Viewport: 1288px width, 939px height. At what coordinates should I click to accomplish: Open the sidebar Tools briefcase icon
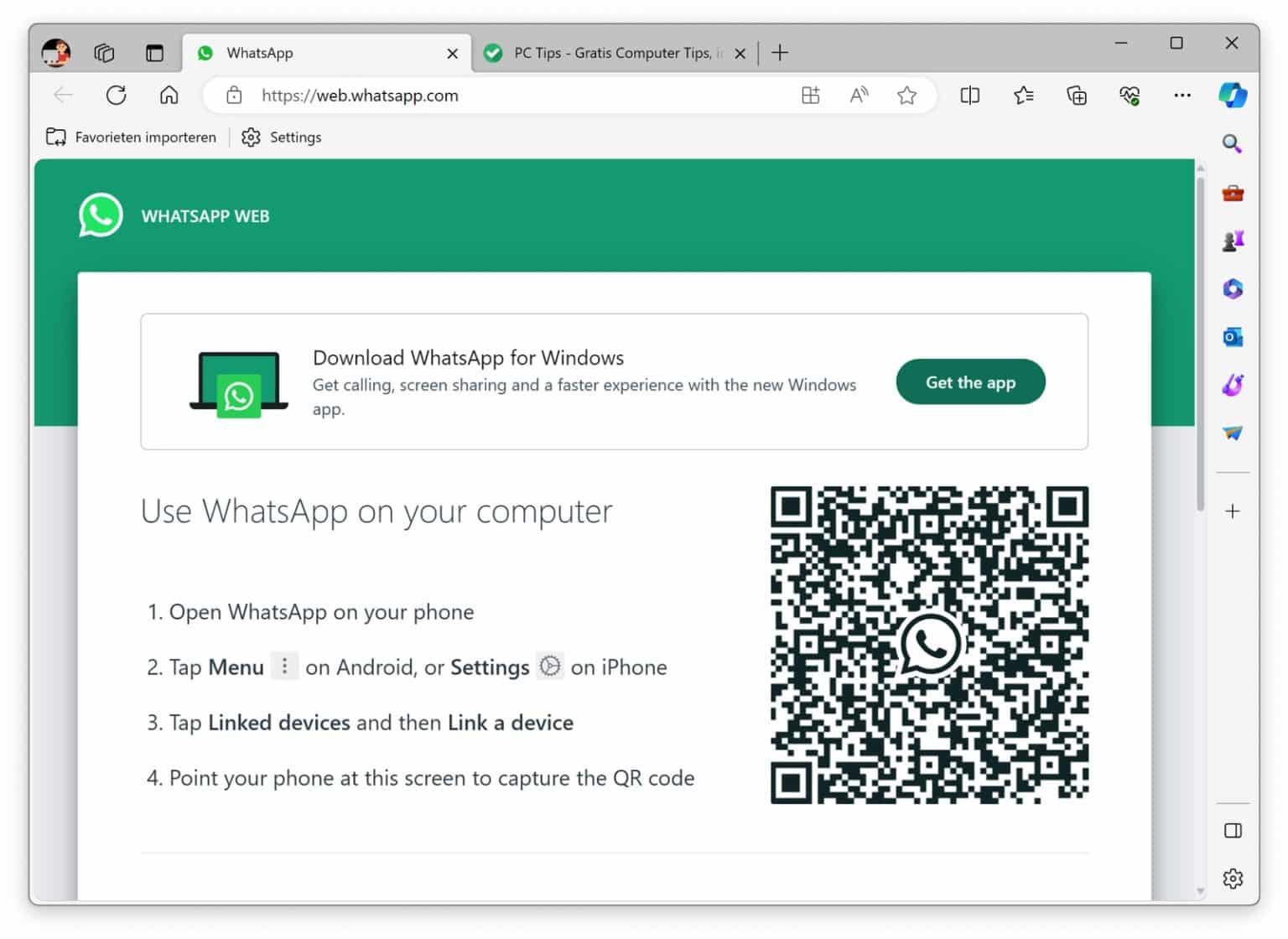[1233, 194]
